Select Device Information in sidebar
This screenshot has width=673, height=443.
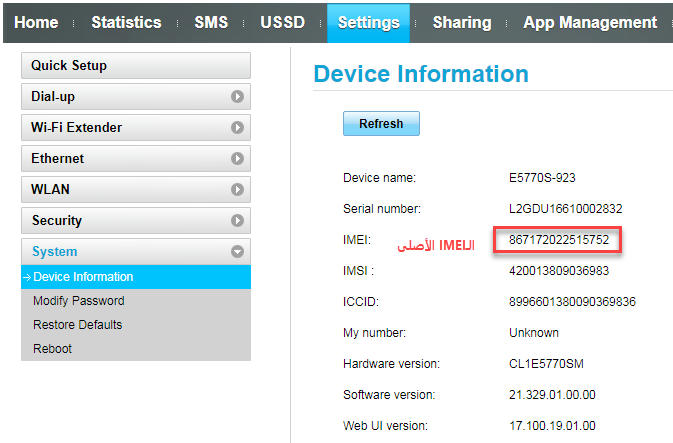136,277
